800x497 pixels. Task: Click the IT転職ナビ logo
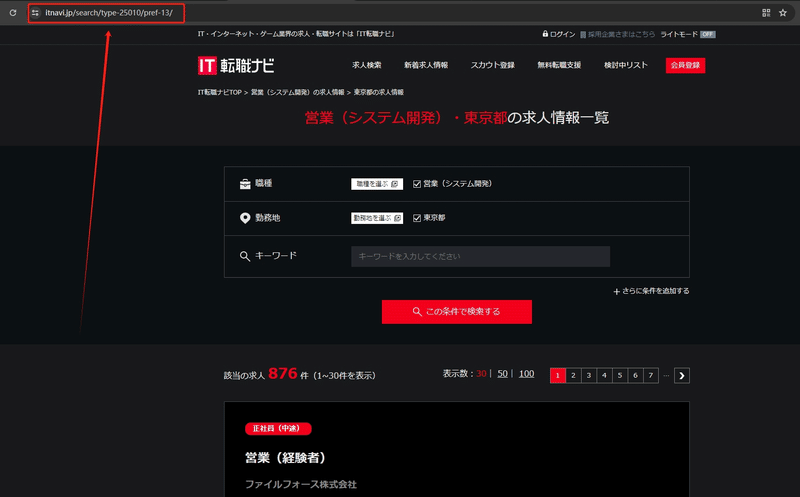tap(236, 65)
